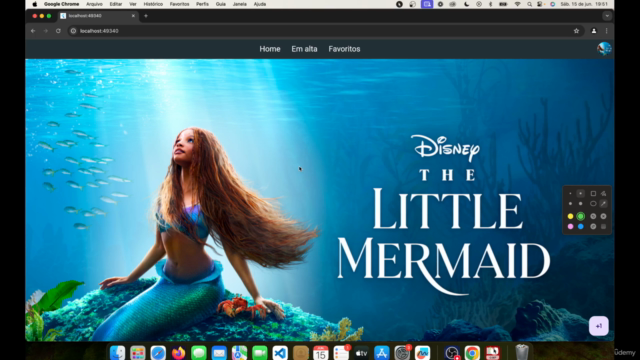Open Chrome's three-dot menu
Screen dimensions: 640x360
click(607, 31)
